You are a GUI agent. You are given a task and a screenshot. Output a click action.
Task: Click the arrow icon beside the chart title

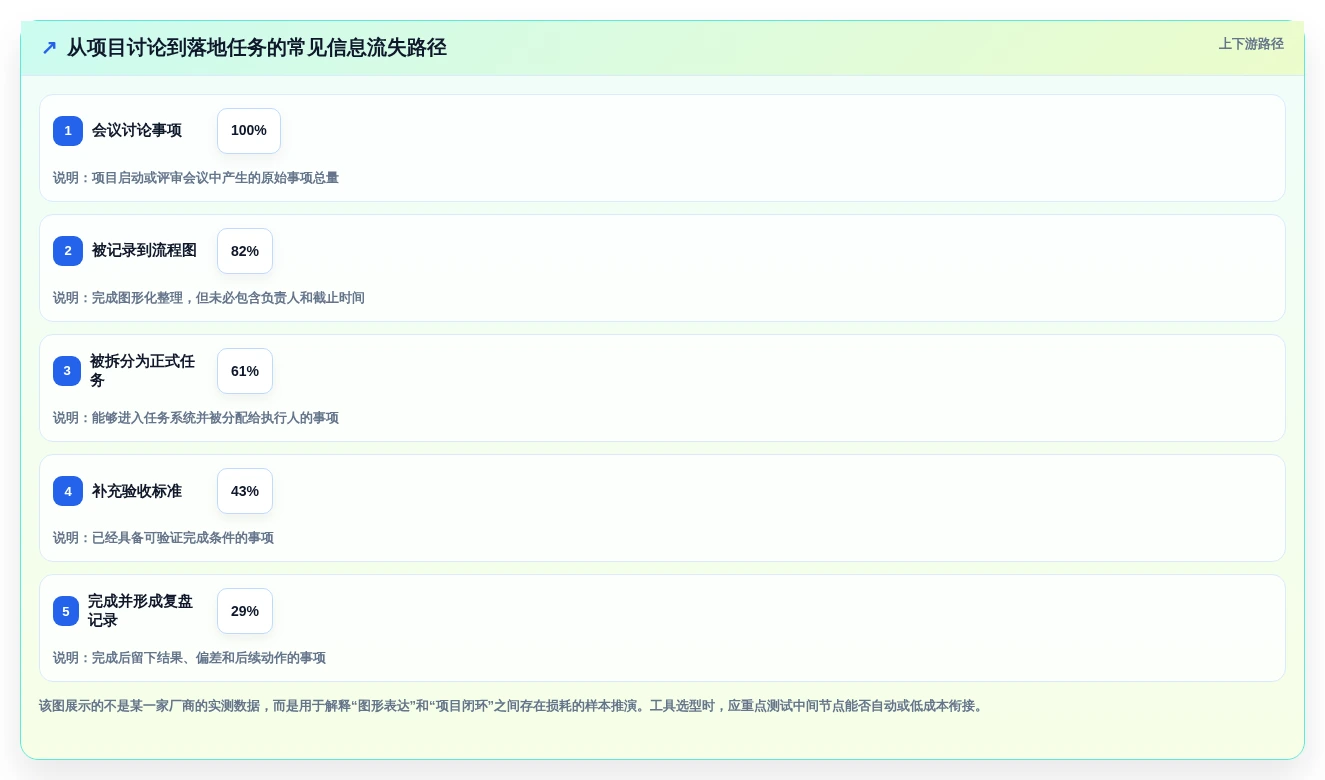(49, 48)
